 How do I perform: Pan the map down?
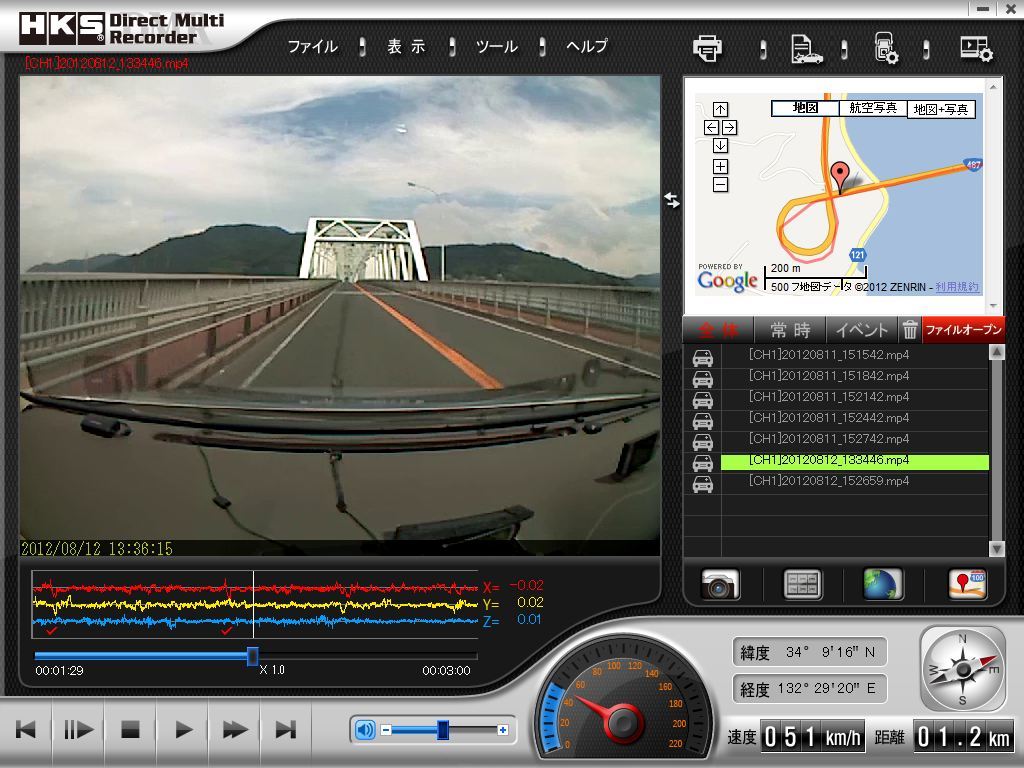click(720, 146)
